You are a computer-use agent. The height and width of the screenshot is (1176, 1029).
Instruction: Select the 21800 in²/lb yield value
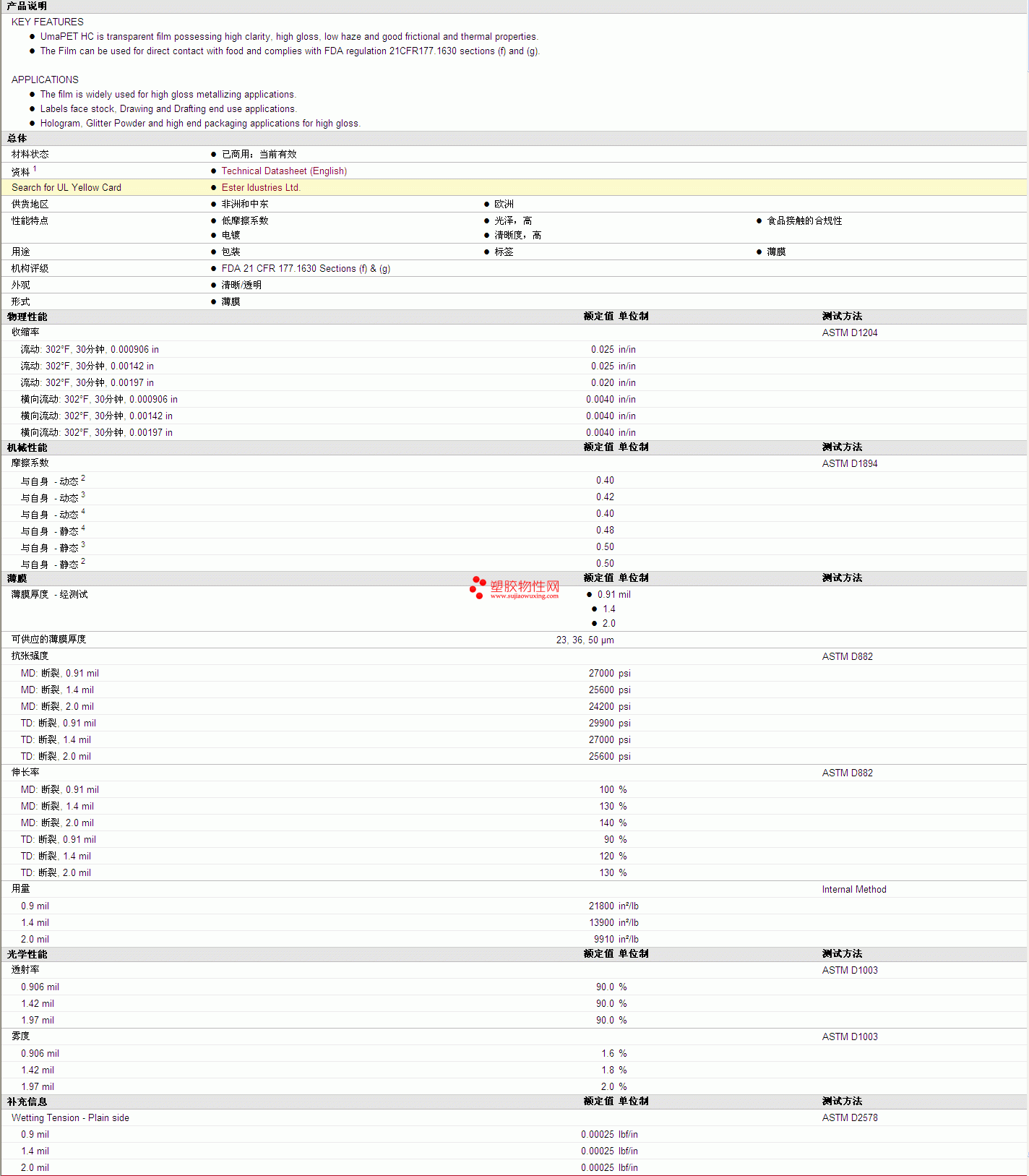pos(613,906)
